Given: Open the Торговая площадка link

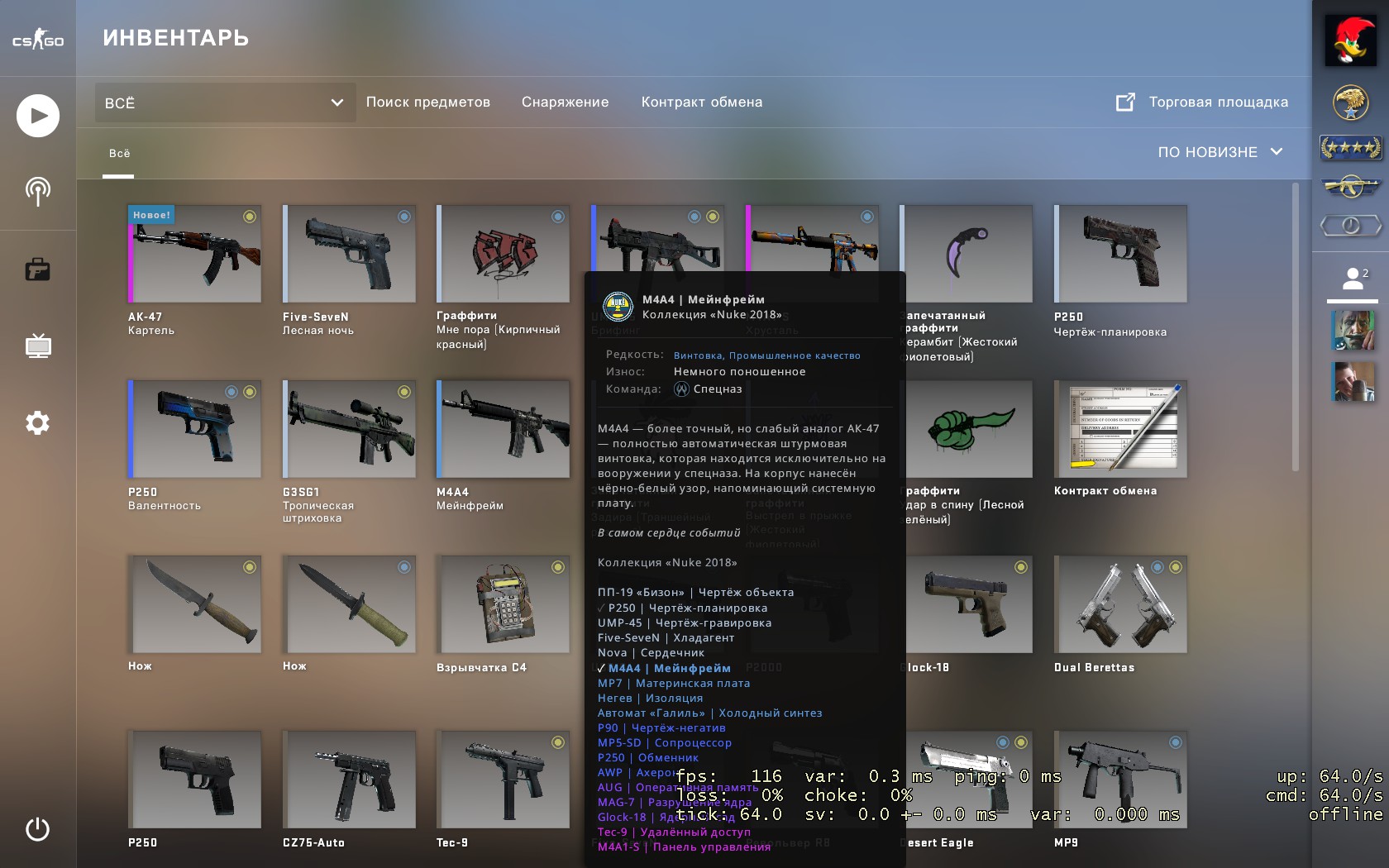Looking at the screenshot, I should (x=1219, y=103).
